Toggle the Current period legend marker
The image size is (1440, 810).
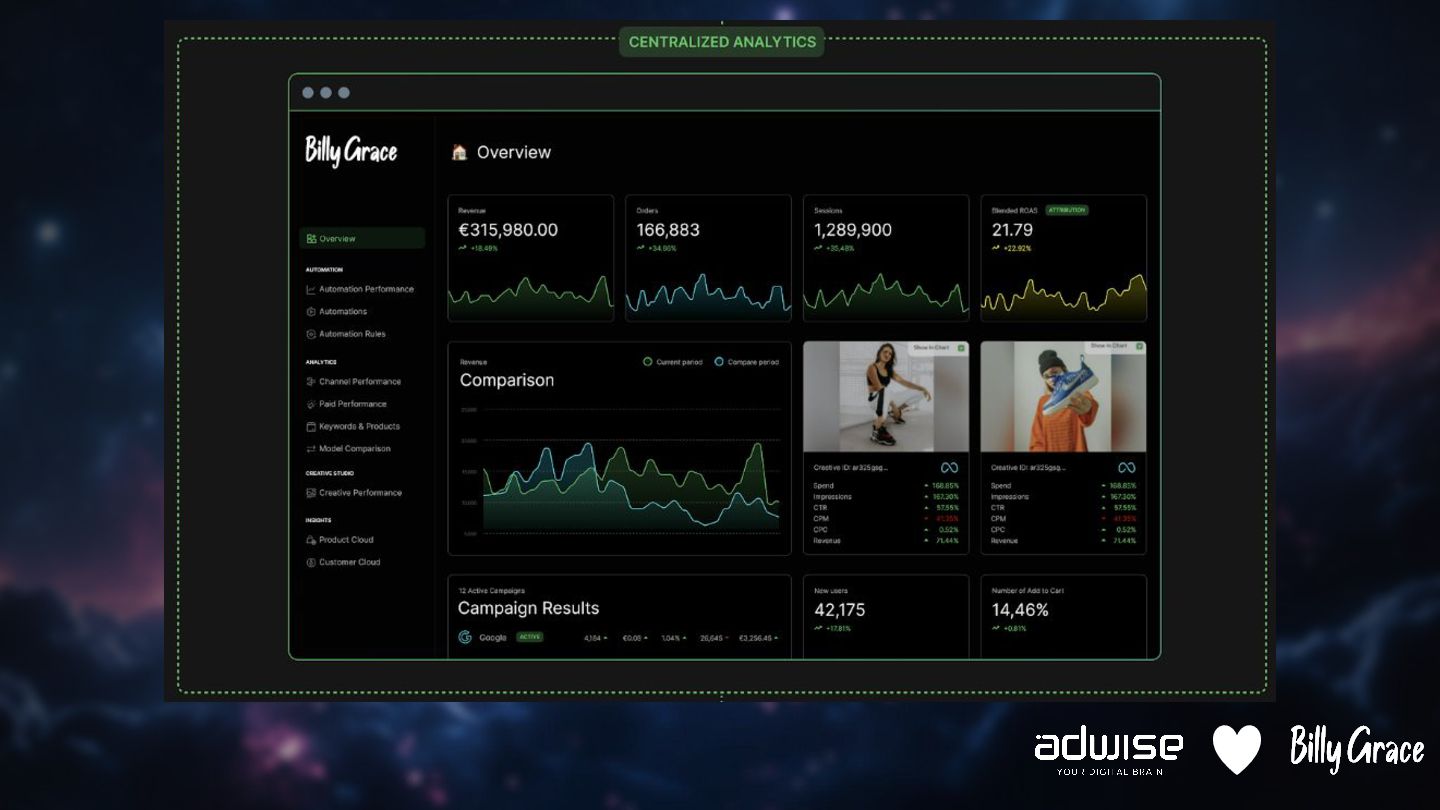coord(648,362)
